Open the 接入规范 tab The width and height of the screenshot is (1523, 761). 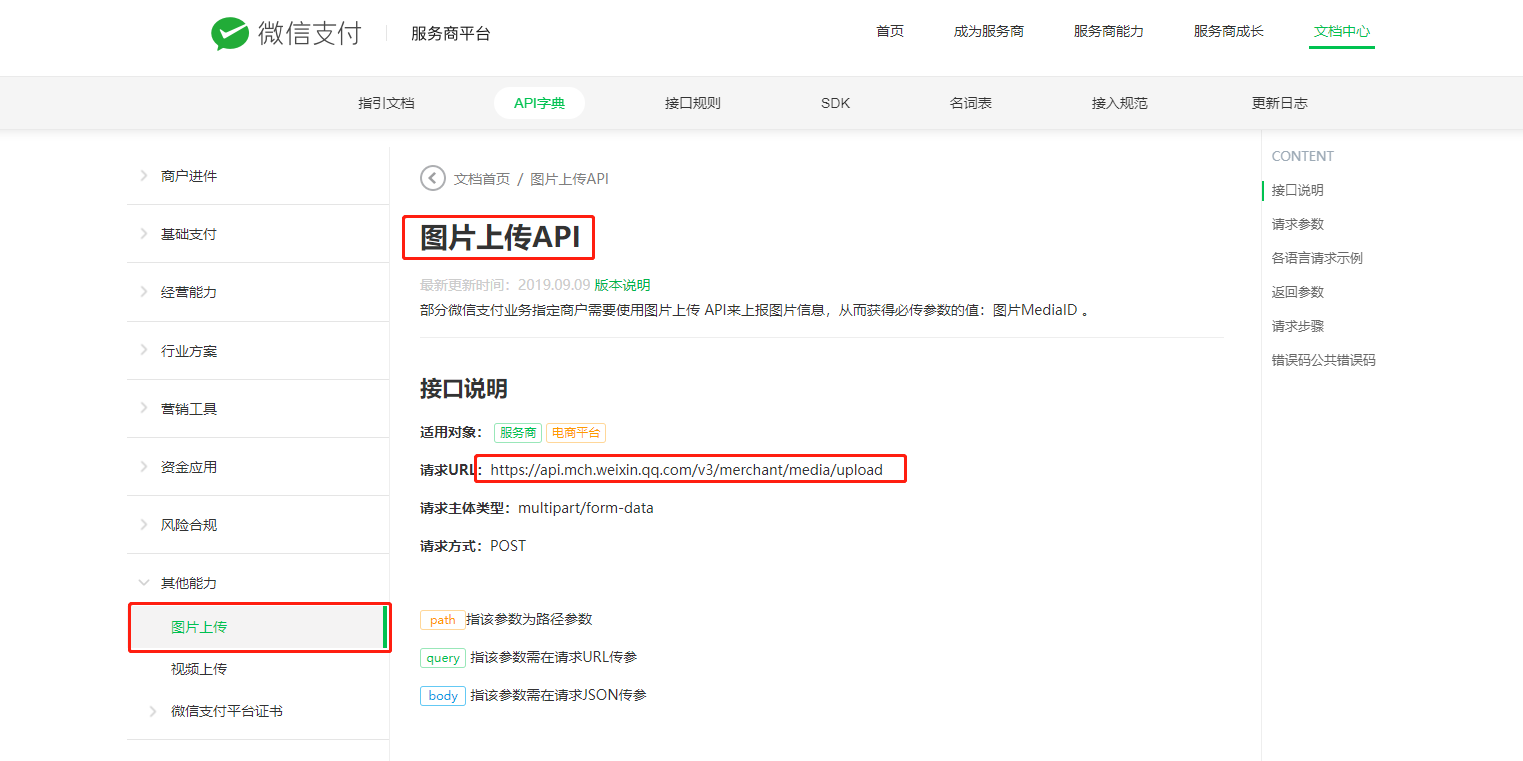coord(1120,103)
